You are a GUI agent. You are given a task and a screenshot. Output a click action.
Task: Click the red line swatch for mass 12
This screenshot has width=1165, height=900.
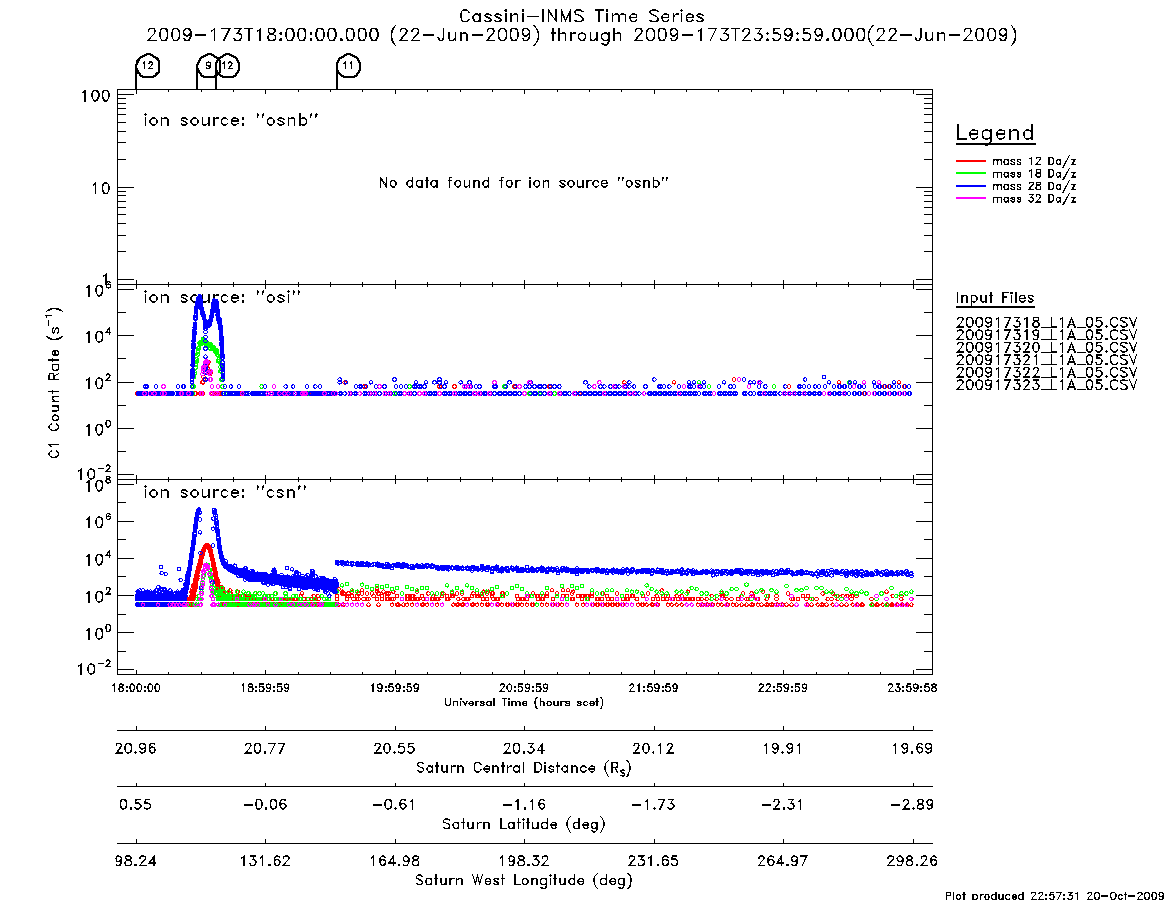[x=970, y=161]
